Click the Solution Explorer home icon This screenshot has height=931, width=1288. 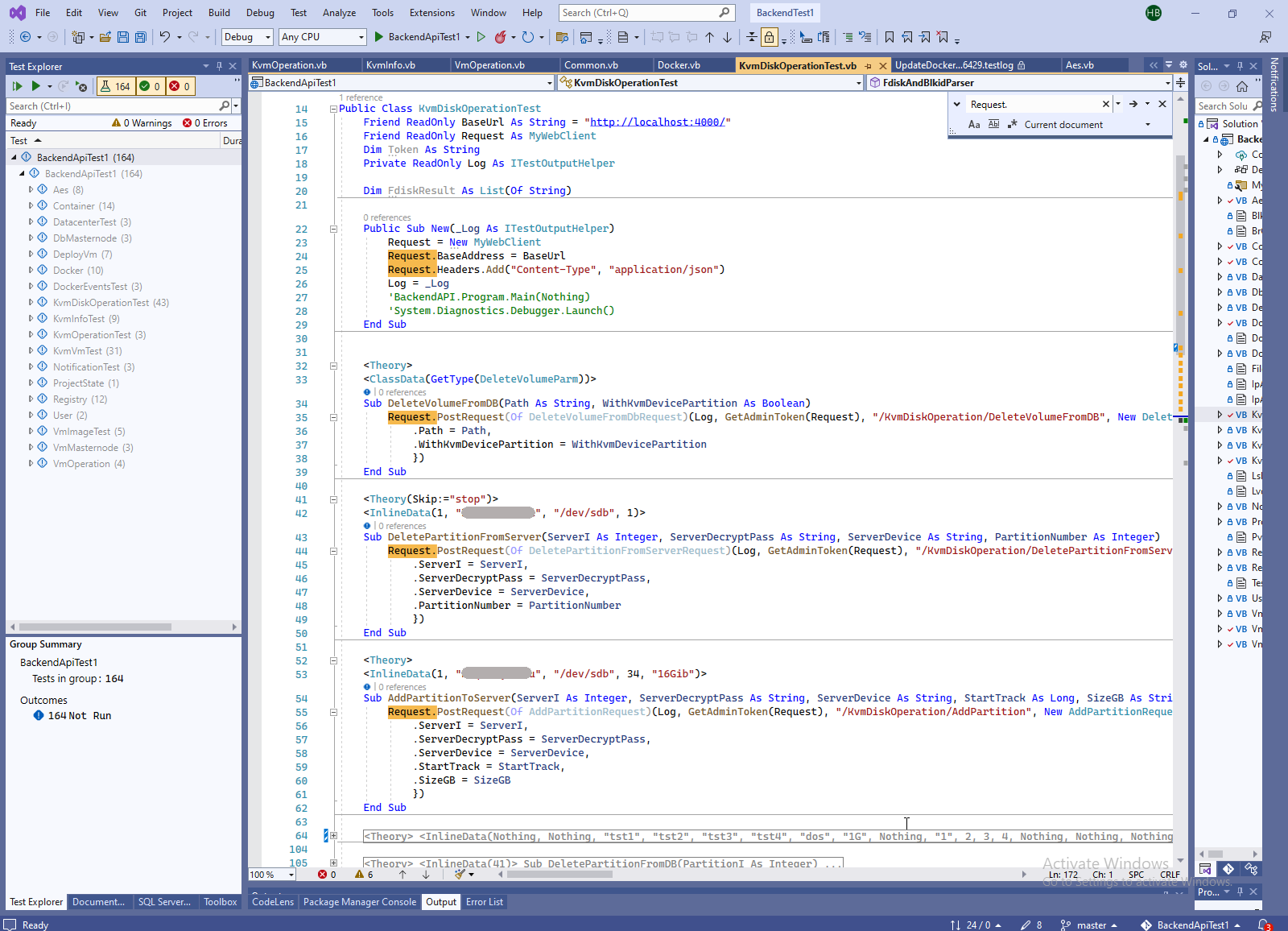pyautogui.click(x=1242, y=86)
